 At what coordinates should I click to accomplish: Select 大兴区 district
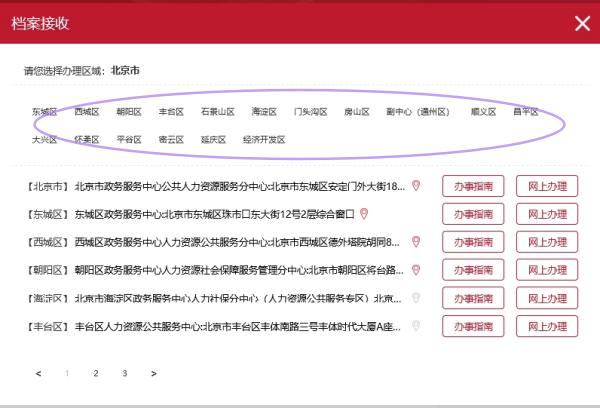pos(44,140)
